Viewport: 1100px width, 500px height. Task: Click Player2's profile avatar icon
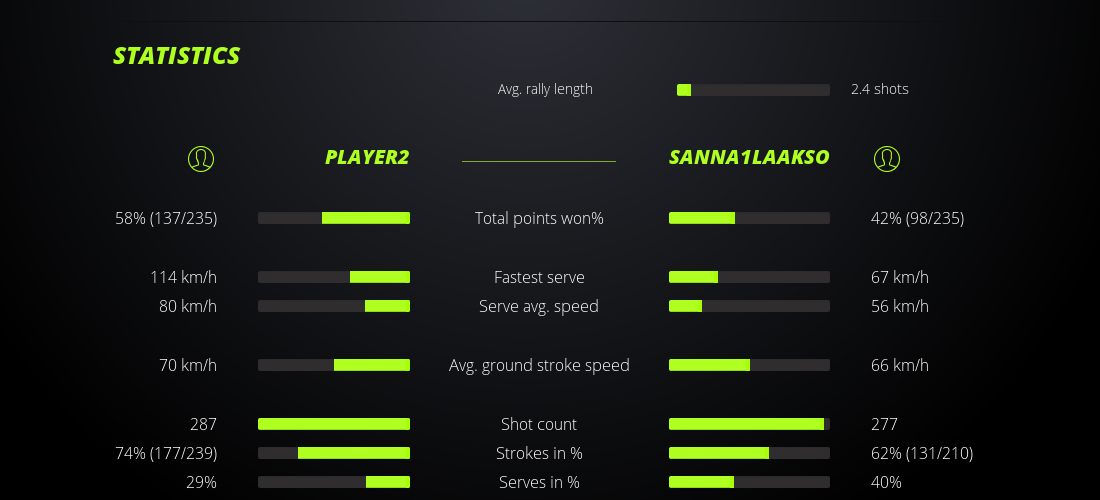click(201, 158)
